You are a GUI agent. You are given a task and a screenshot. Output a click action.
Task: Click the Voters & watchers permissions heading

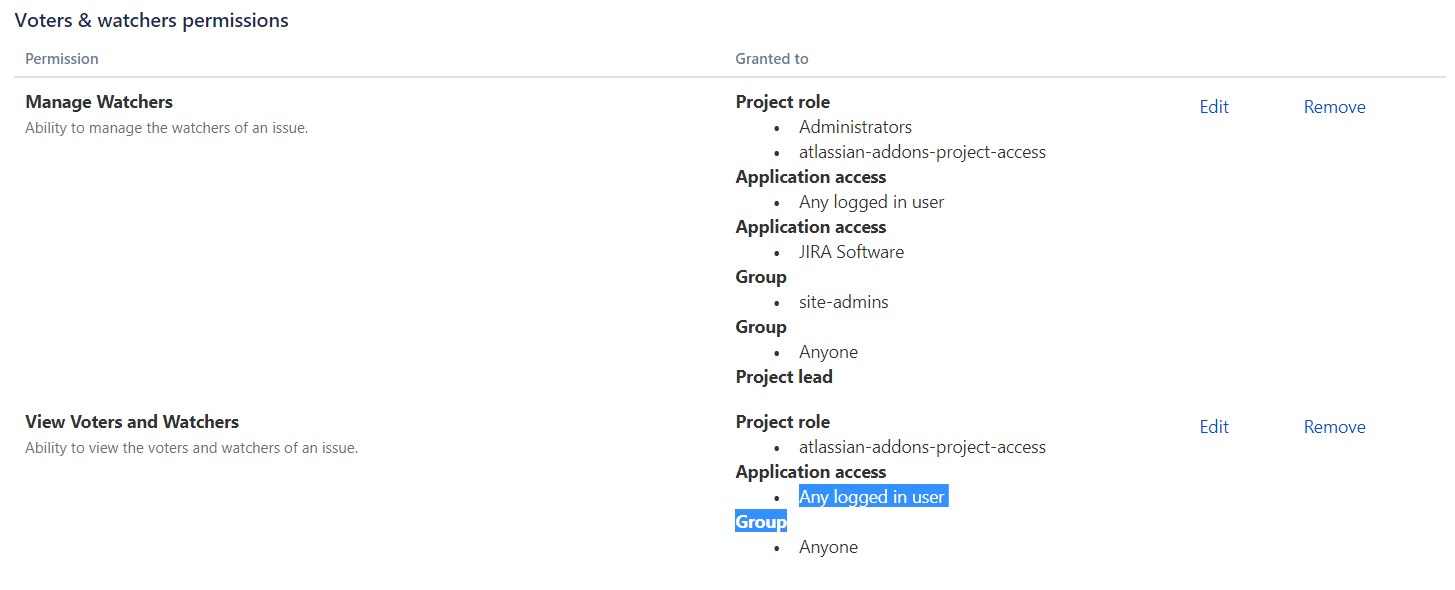click(x=152, y=20)
